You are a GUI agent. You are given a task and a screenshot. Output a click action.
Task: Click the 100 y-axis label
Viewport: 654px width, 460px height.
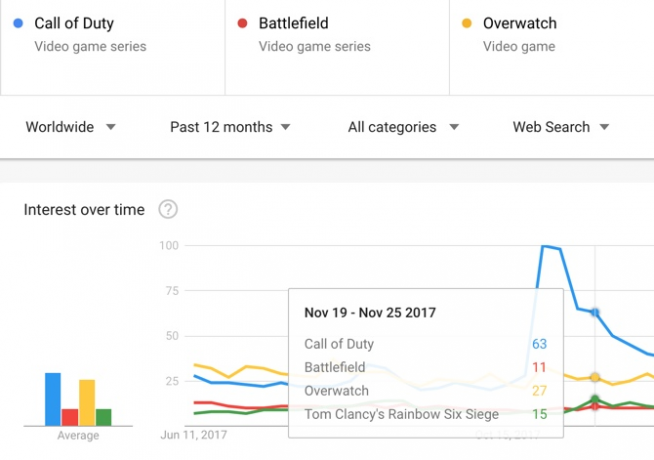coord(169,245)
